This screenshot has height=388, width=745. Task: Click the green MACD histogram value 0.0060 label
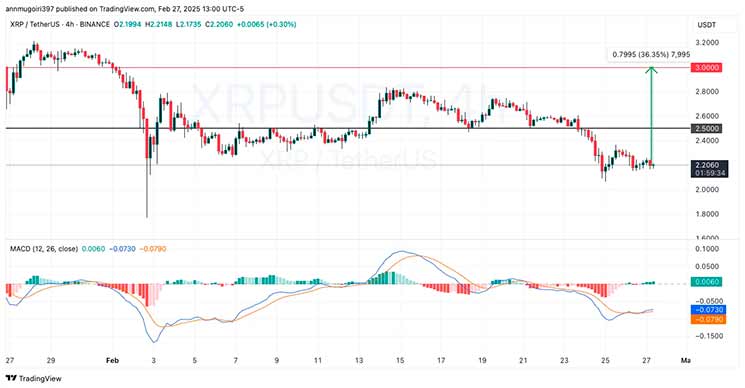click(706, 282)
